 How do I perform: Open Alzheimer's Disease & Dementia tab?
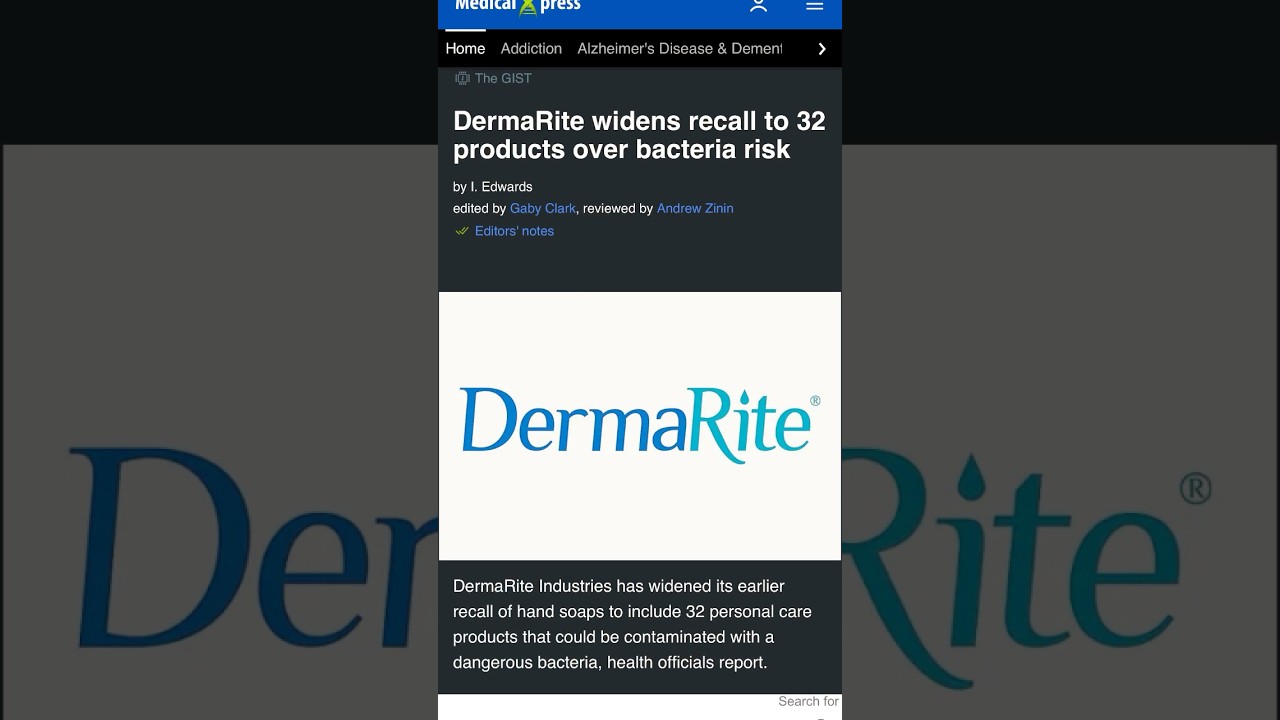[x=680, y=48]
